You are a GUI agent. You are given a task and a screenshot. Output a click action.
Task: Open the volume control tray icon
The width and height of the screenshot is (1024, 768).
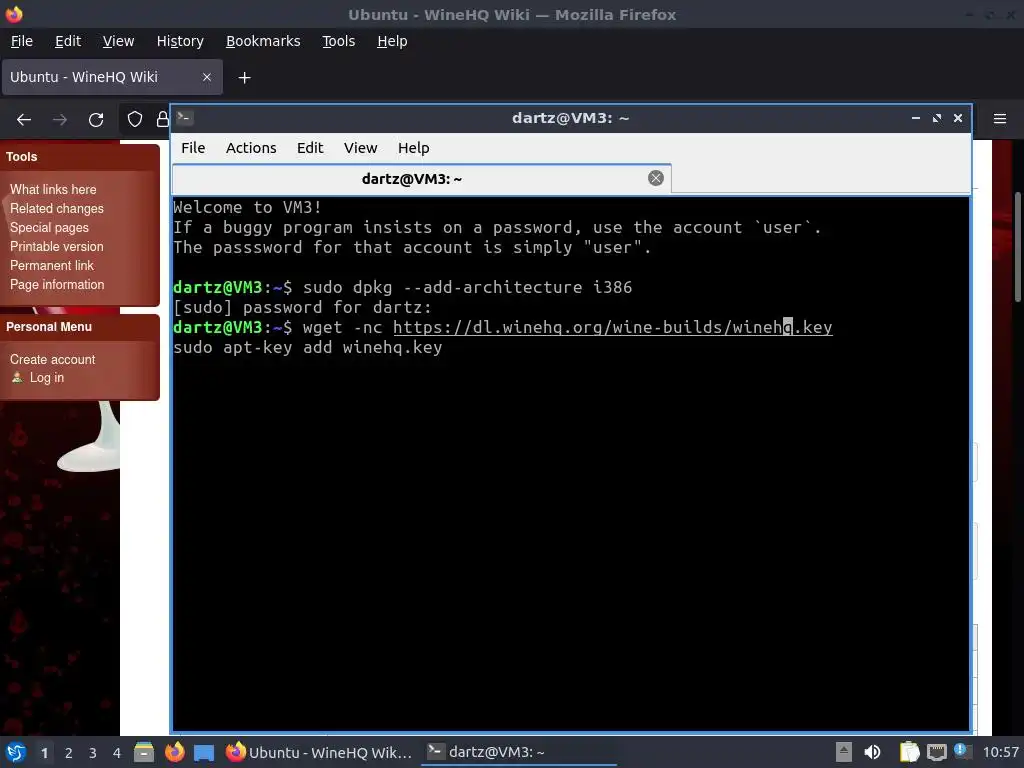(872, 752)
